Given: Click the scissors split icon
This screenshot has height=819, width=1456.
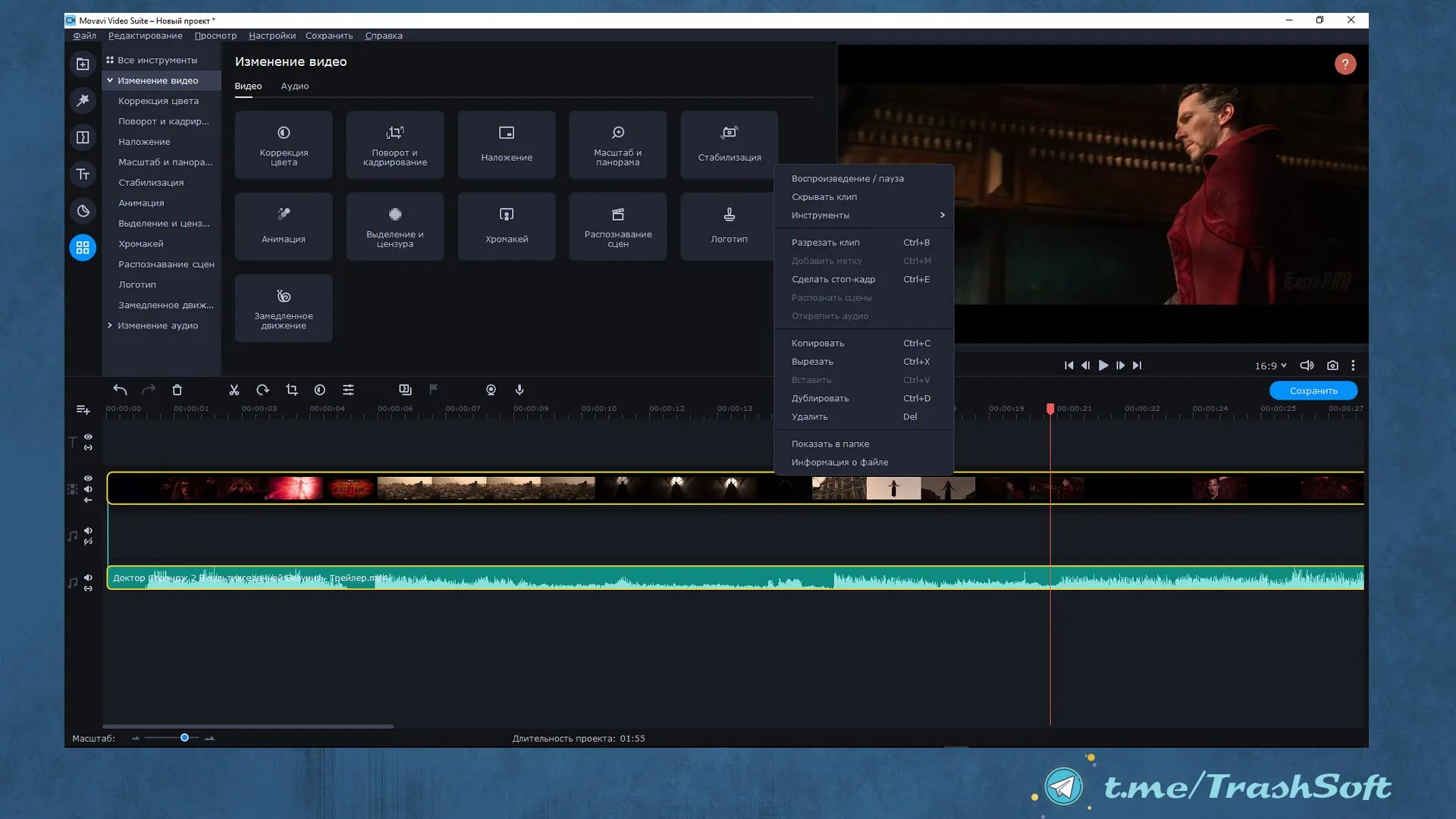Looking at the screenshot, I should click(234, 390).
